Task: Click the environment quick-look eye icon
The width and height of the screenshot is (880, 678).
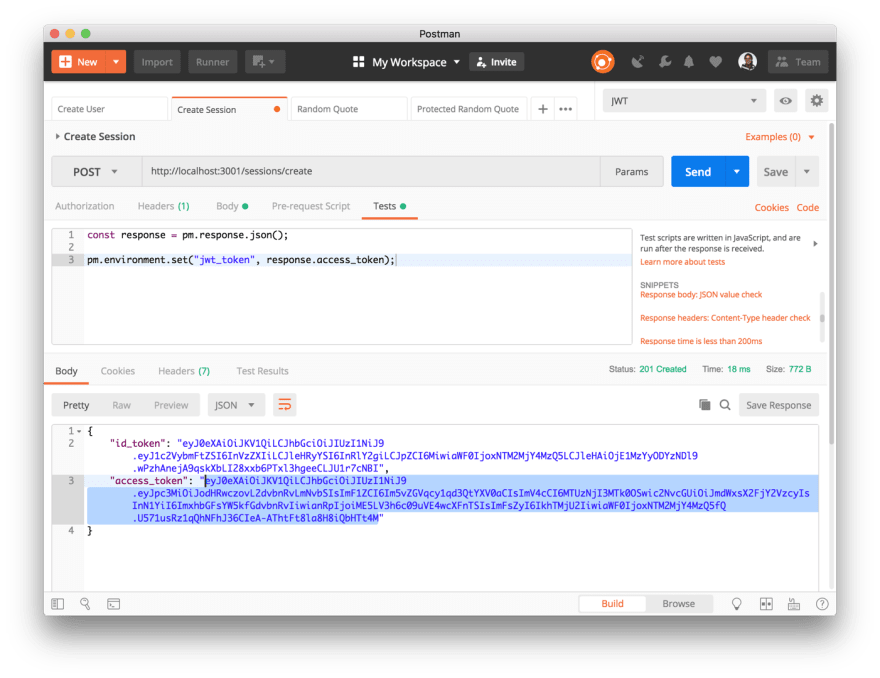Action: [786, 100]
